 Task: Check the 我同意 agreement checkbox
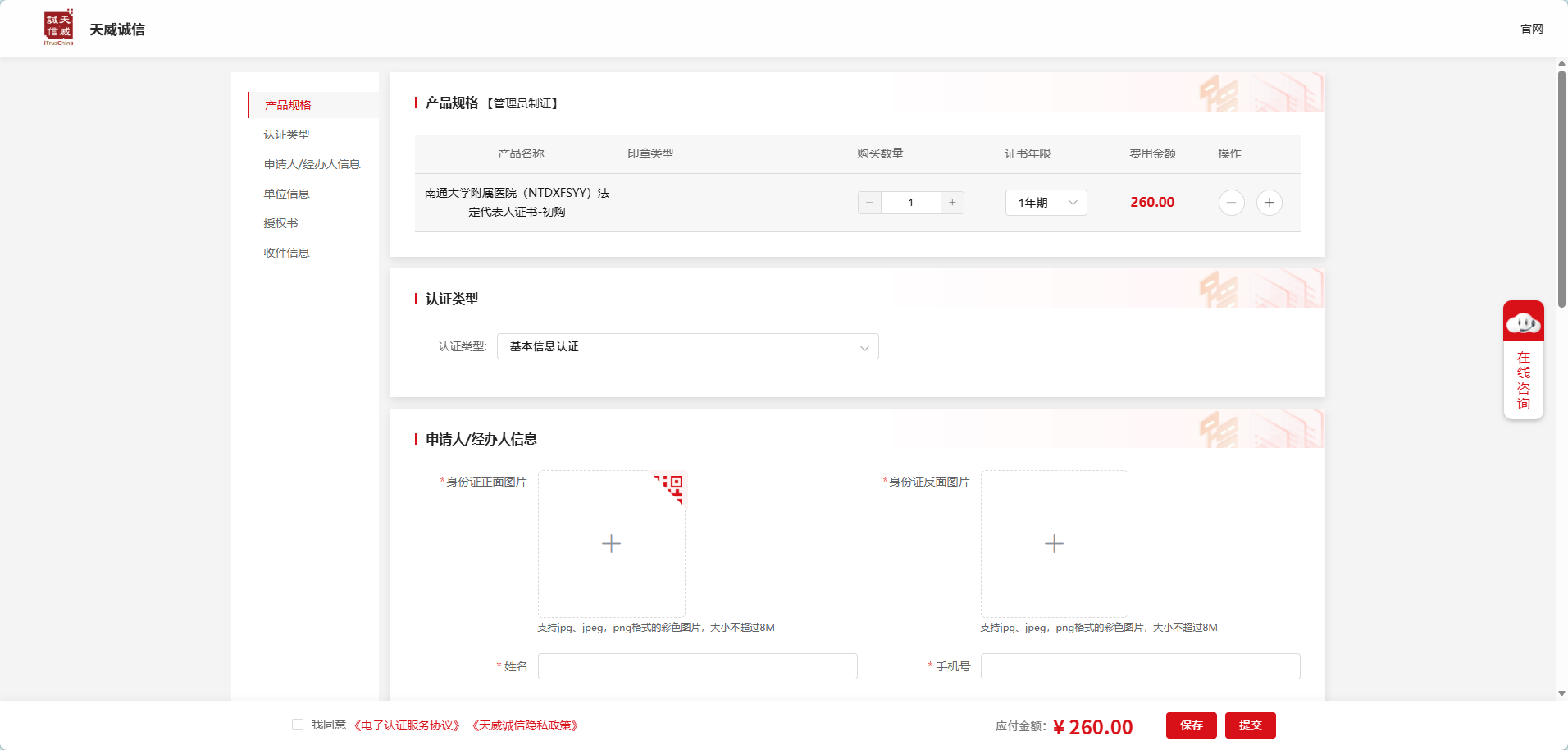(298, 725)
